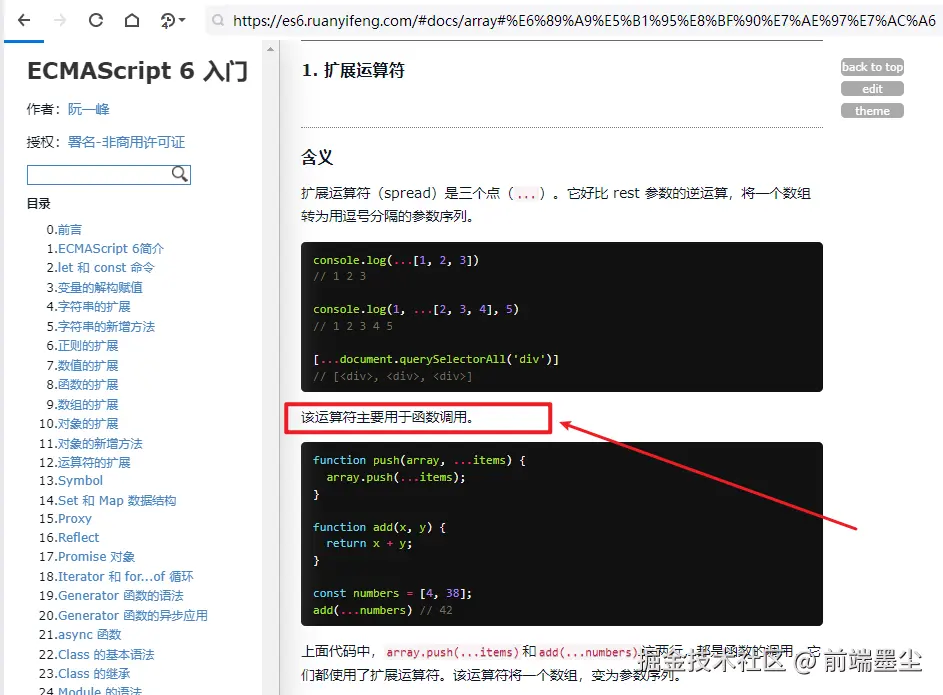Click the magnifier icon in the sidebar search box
Image resolution: width=943 pixels, height=695 pixels.
coord(179,174)
